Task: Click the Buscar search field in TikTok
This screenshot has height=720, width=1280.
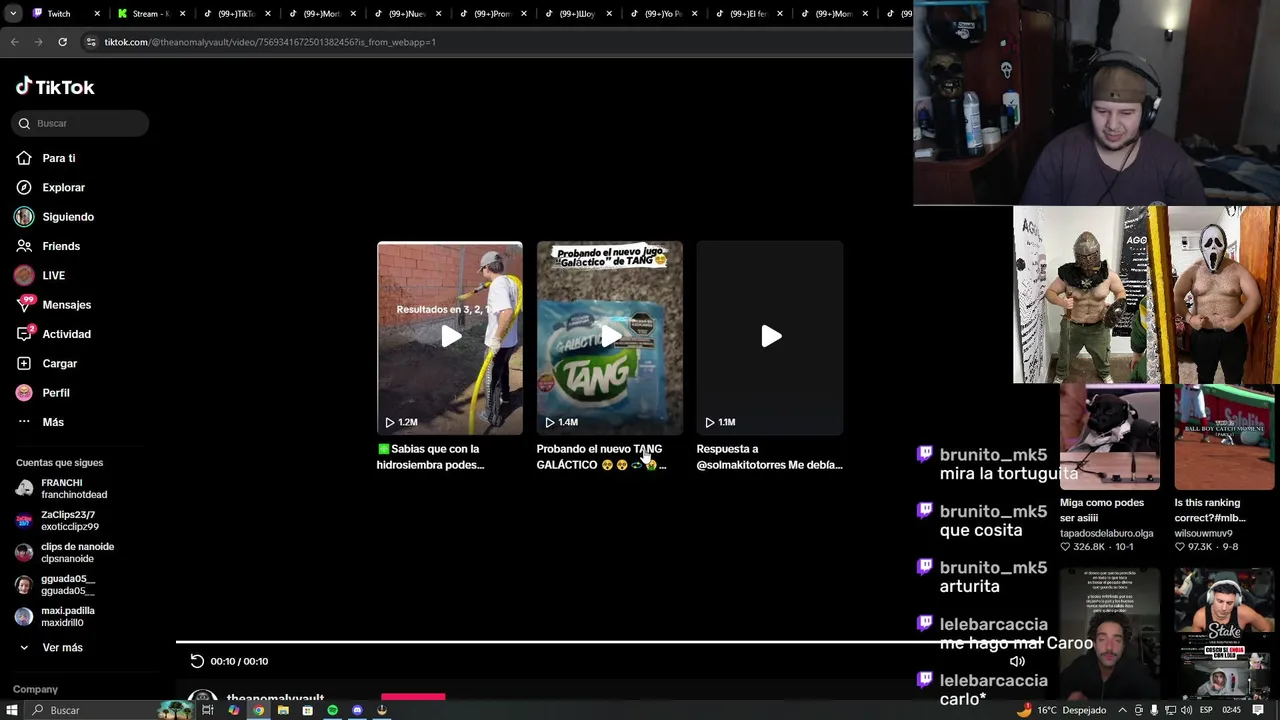Action: (80, 123)
